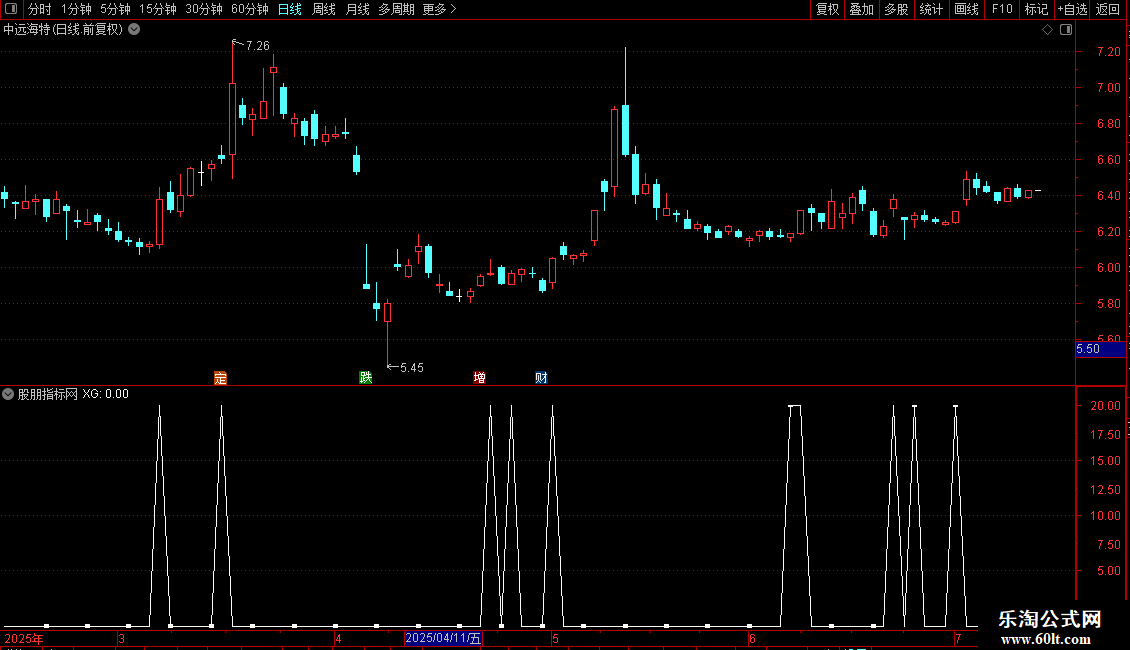Click the 标记 mark button
Viewport: 1130px width, 650px height.
pyautogui.click(x=1036, y=9)
